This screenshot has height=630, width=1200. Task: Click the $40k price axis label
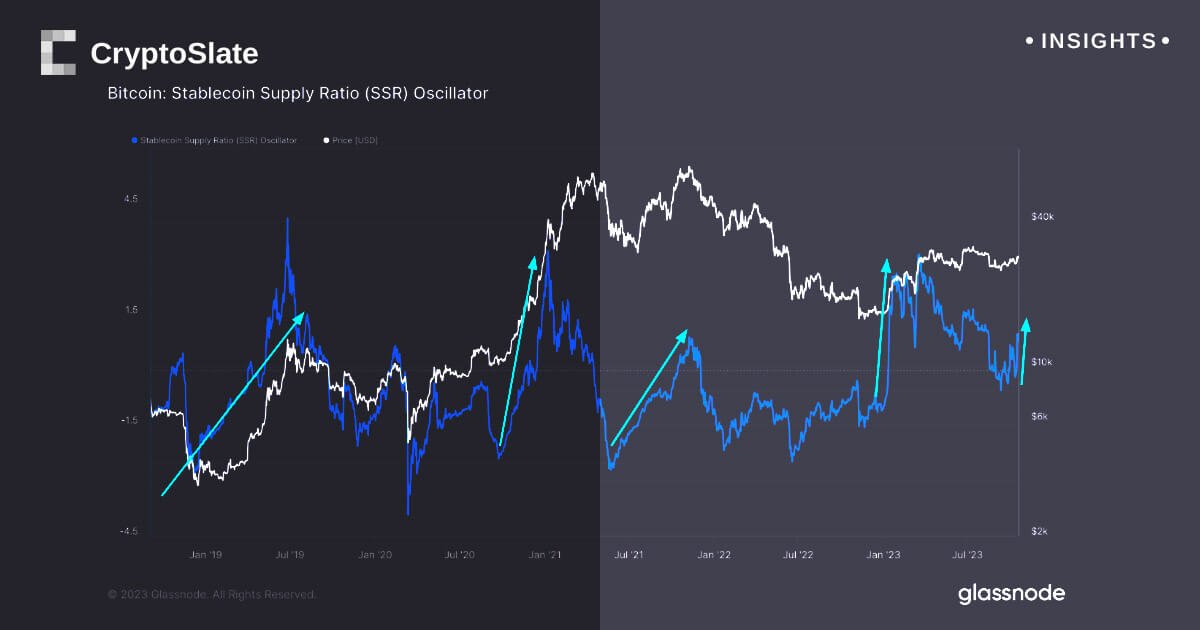click(1044, 216)
